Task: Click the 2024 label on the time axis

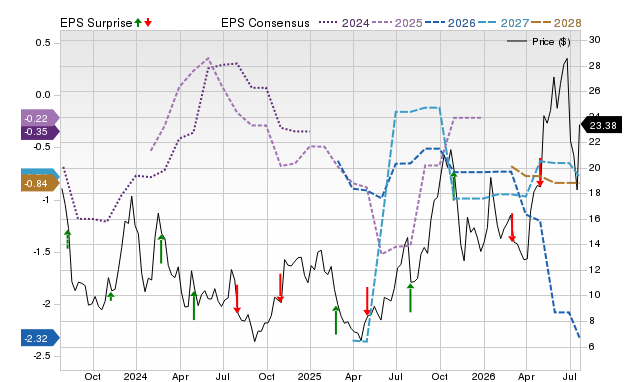Action: click(x=136, y=376)
